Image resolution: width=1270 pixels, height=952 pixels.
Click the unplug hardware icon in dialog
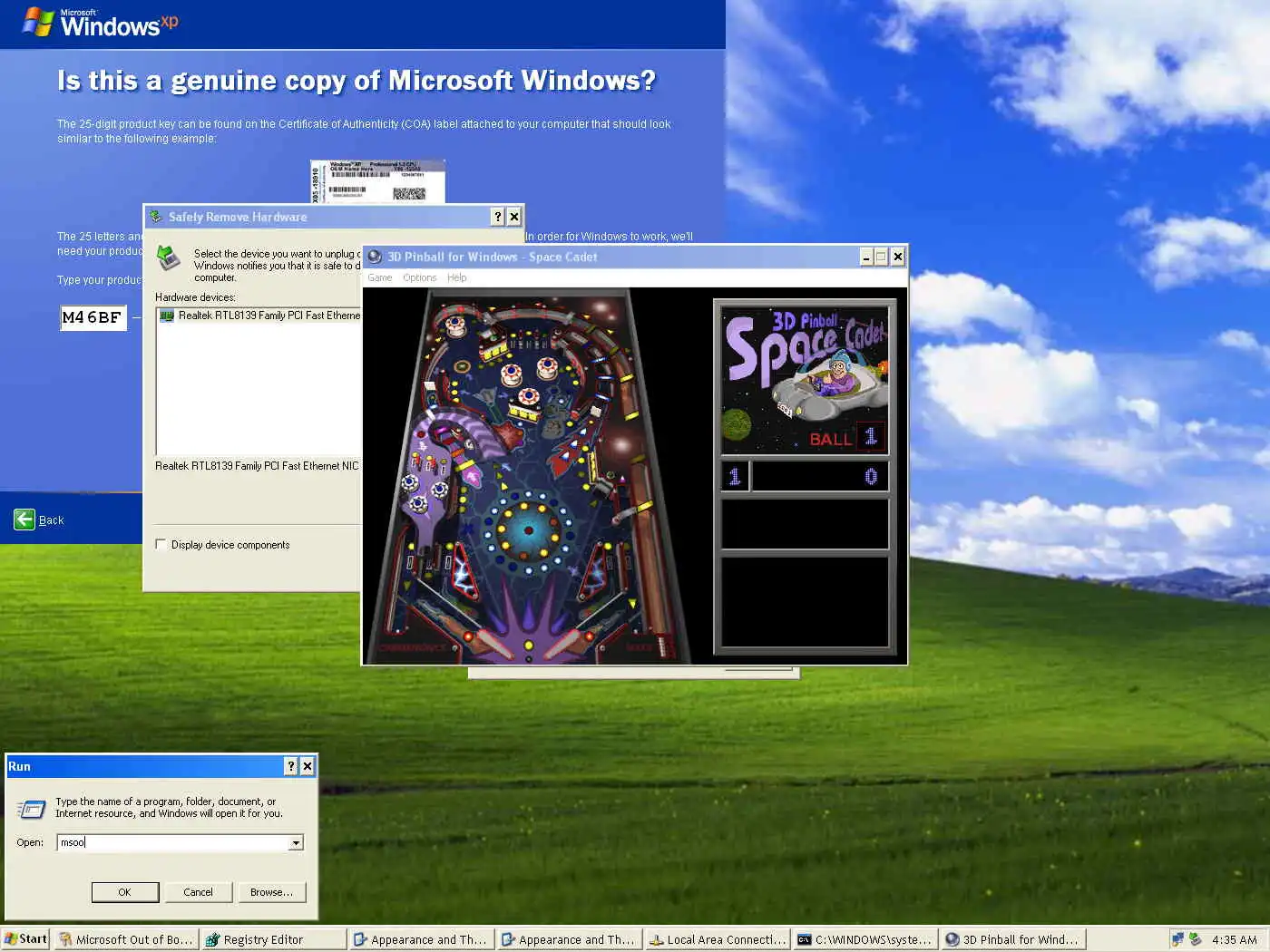(169, 257)
